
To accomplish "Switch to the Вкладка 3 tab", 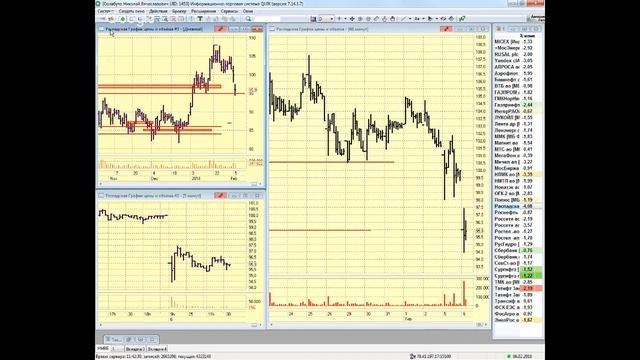I will point(135,349).
